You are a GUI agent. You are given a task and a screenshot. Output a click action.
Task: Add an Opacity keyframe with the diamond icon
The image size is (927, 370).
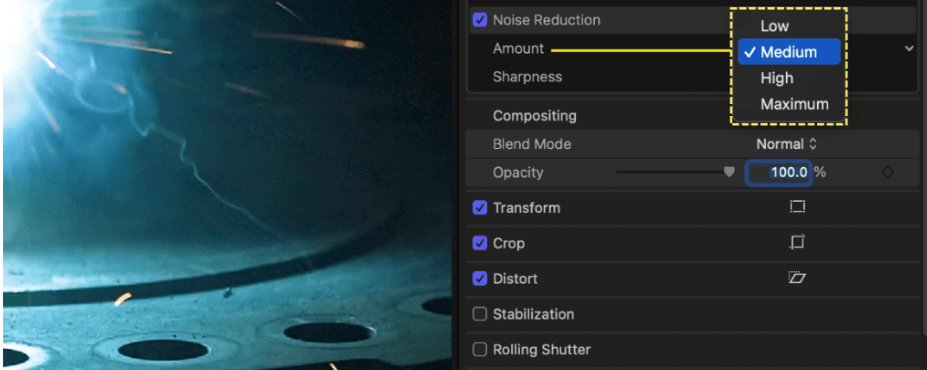point(887,173)
